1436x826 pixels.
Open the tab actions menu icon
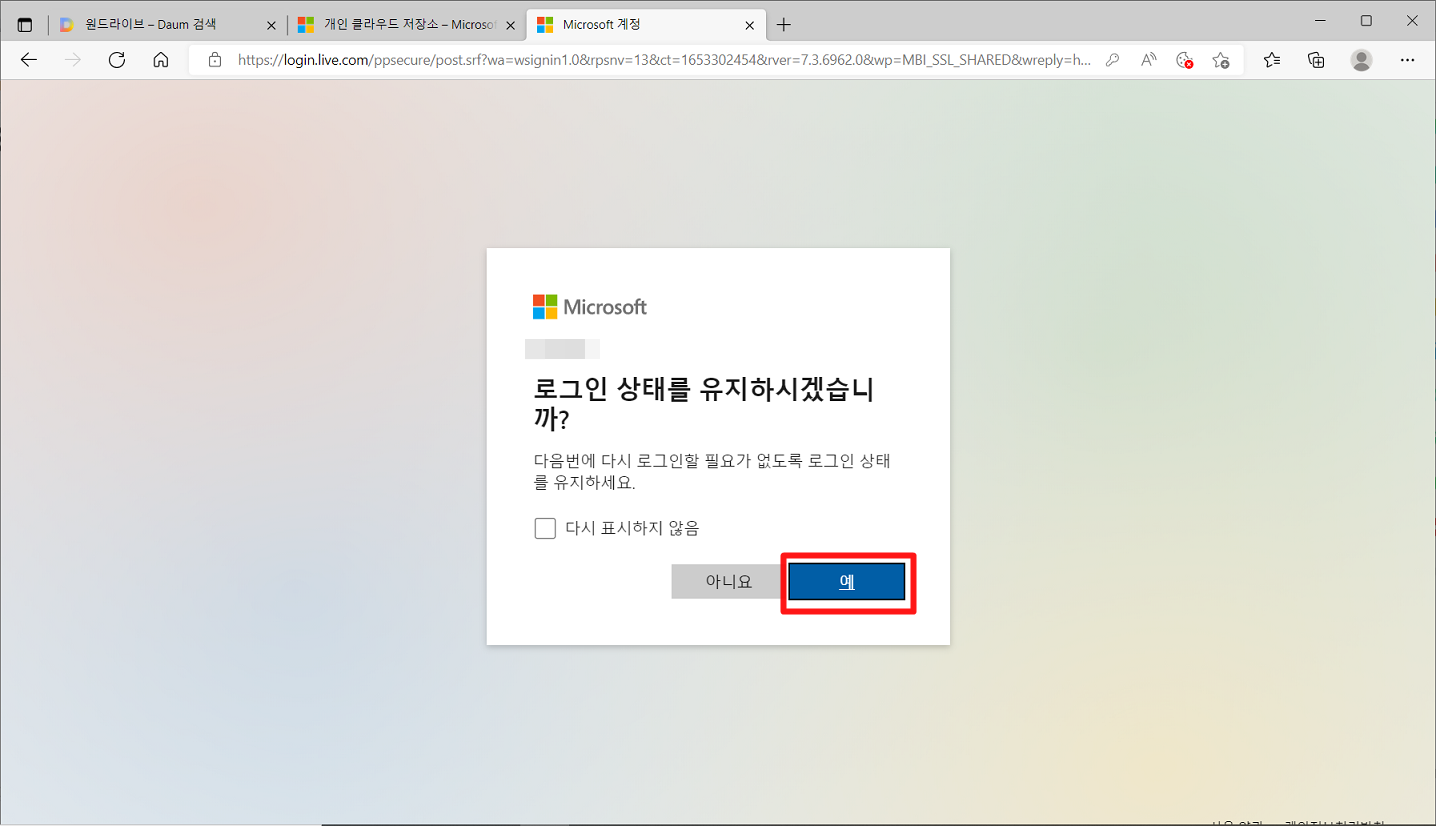click(25, 24)
